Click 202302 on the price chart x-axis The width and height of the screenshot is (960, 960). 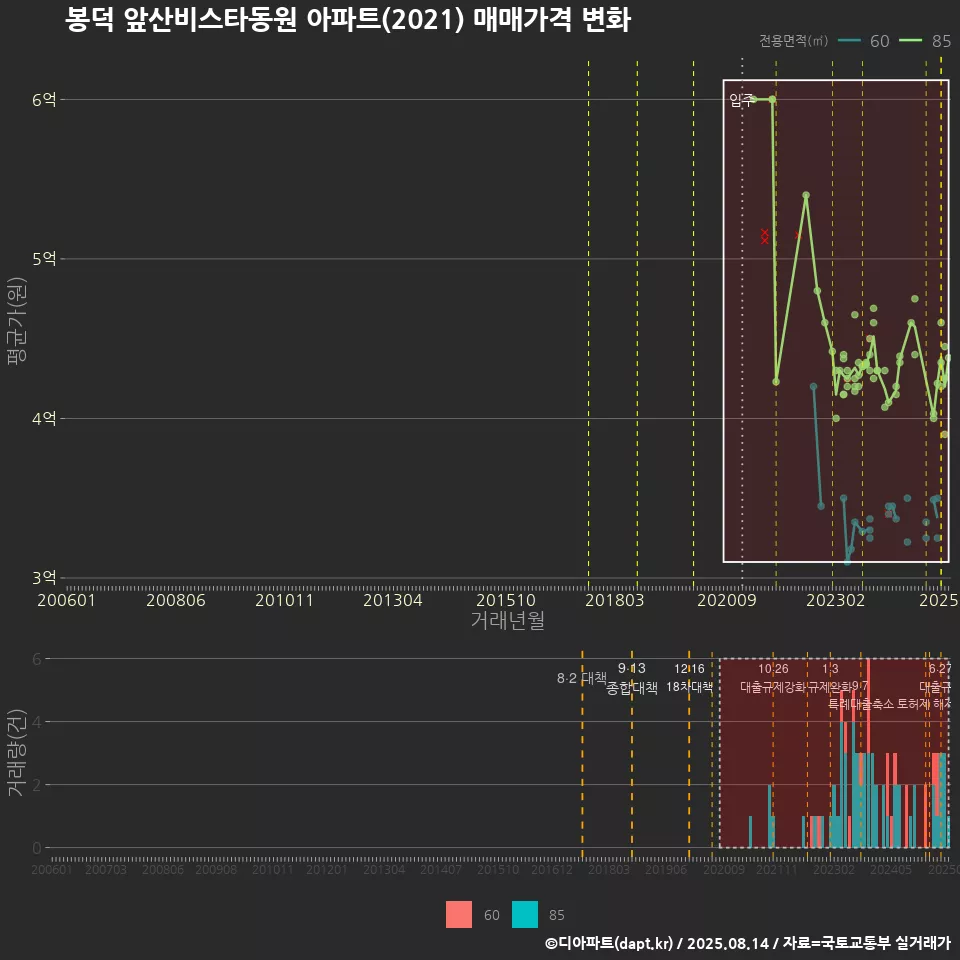click(x=836, y=600)
